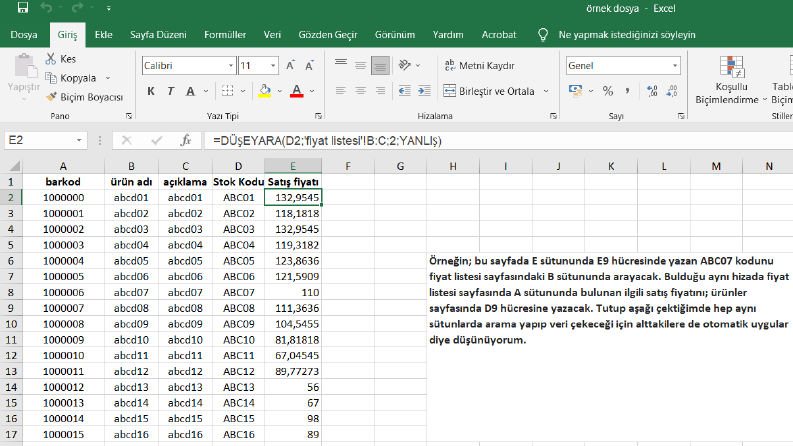Apply the yellow fill color

click(x=265, y=91)
